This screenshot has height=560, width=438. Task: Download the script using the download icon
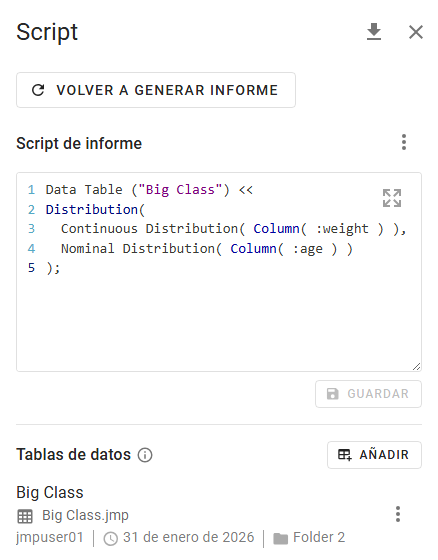coord(374,32)
